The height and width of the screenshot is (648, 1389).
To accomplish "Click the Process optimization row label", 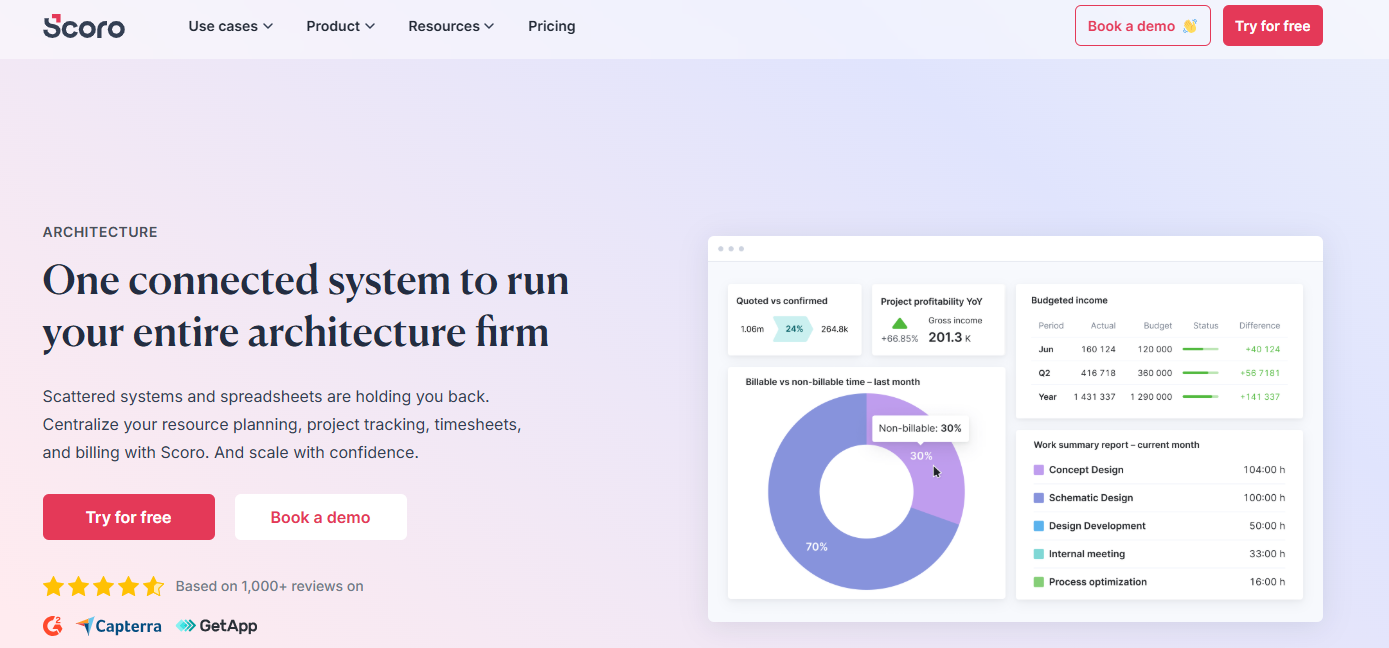I will point(1098,582).
